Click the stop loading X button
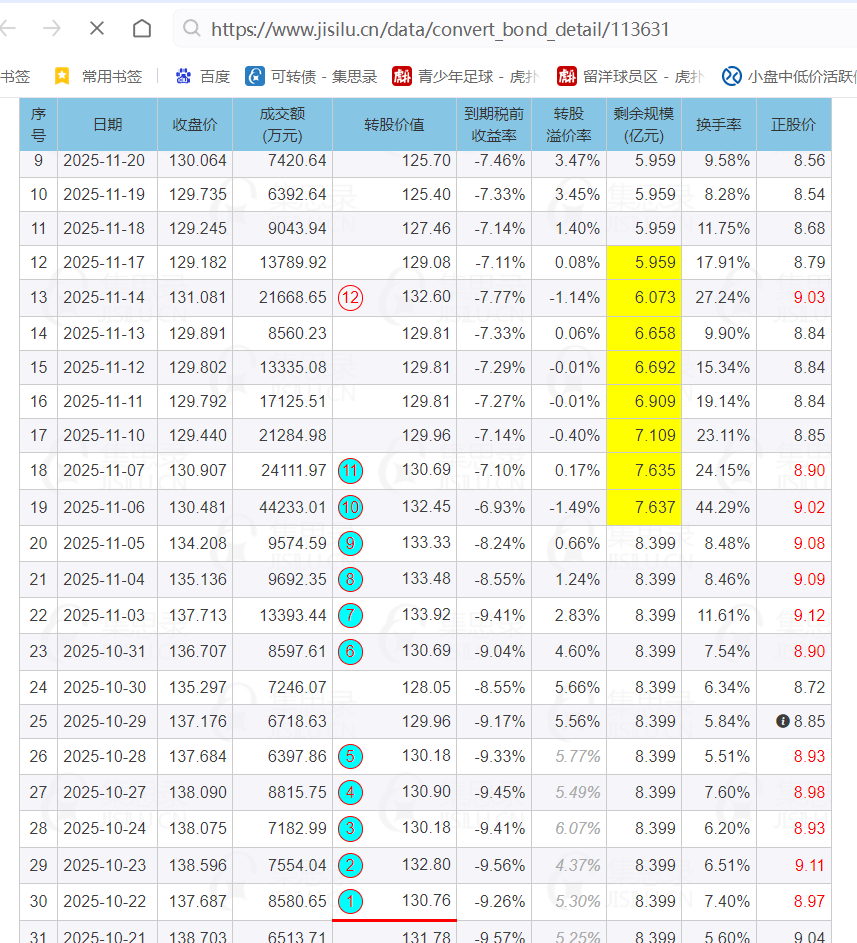The width and height of the screenshot is (857, 943). pos(97,29)
